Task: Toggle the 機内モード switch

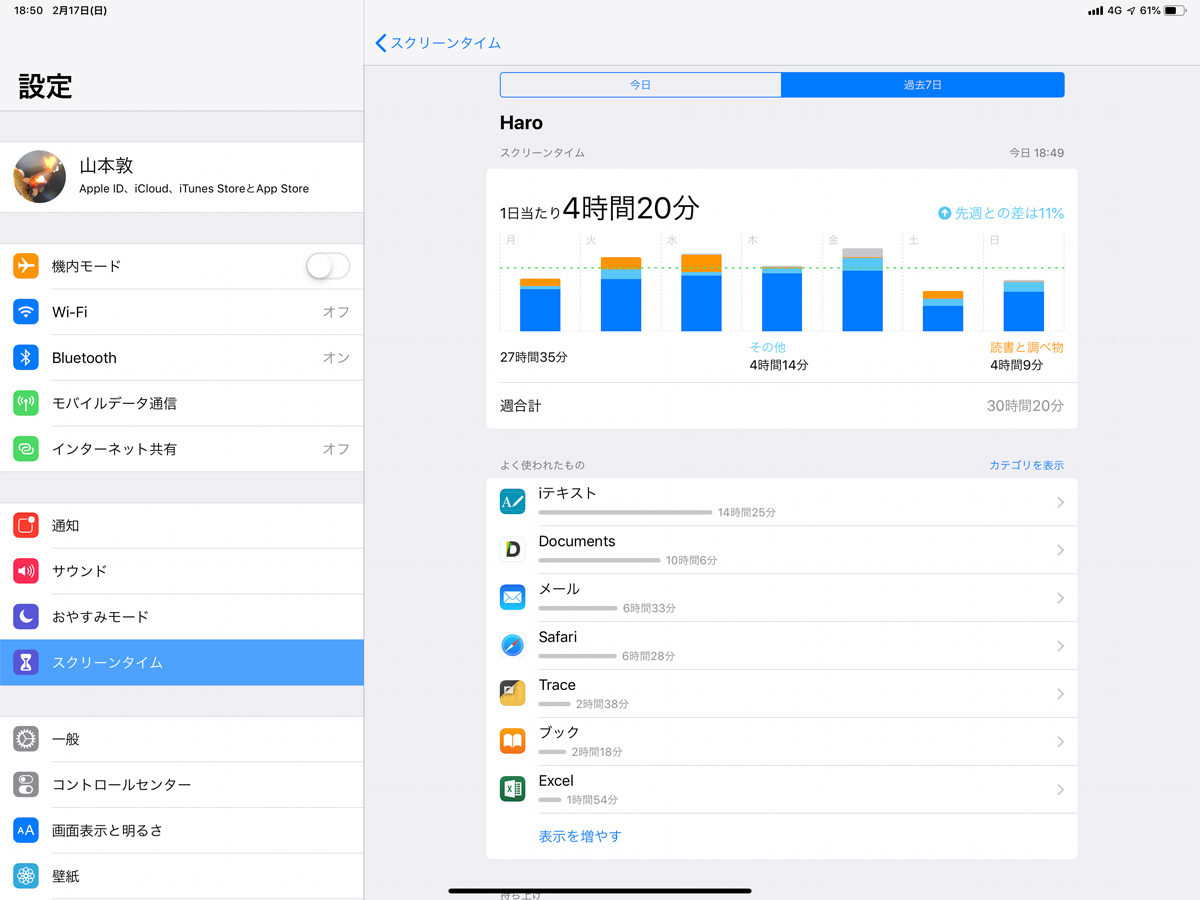Action: click(328, 266)
